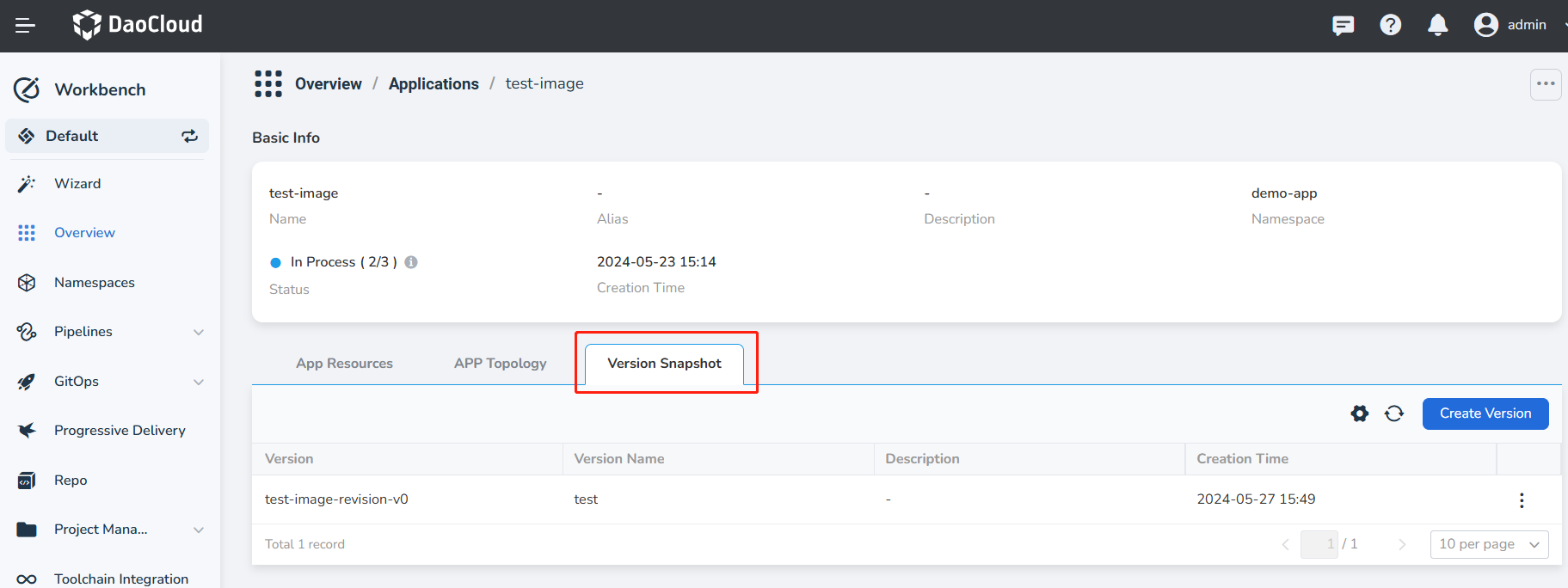Open the 10 per page dropdown

click(x=1489, y=544)
